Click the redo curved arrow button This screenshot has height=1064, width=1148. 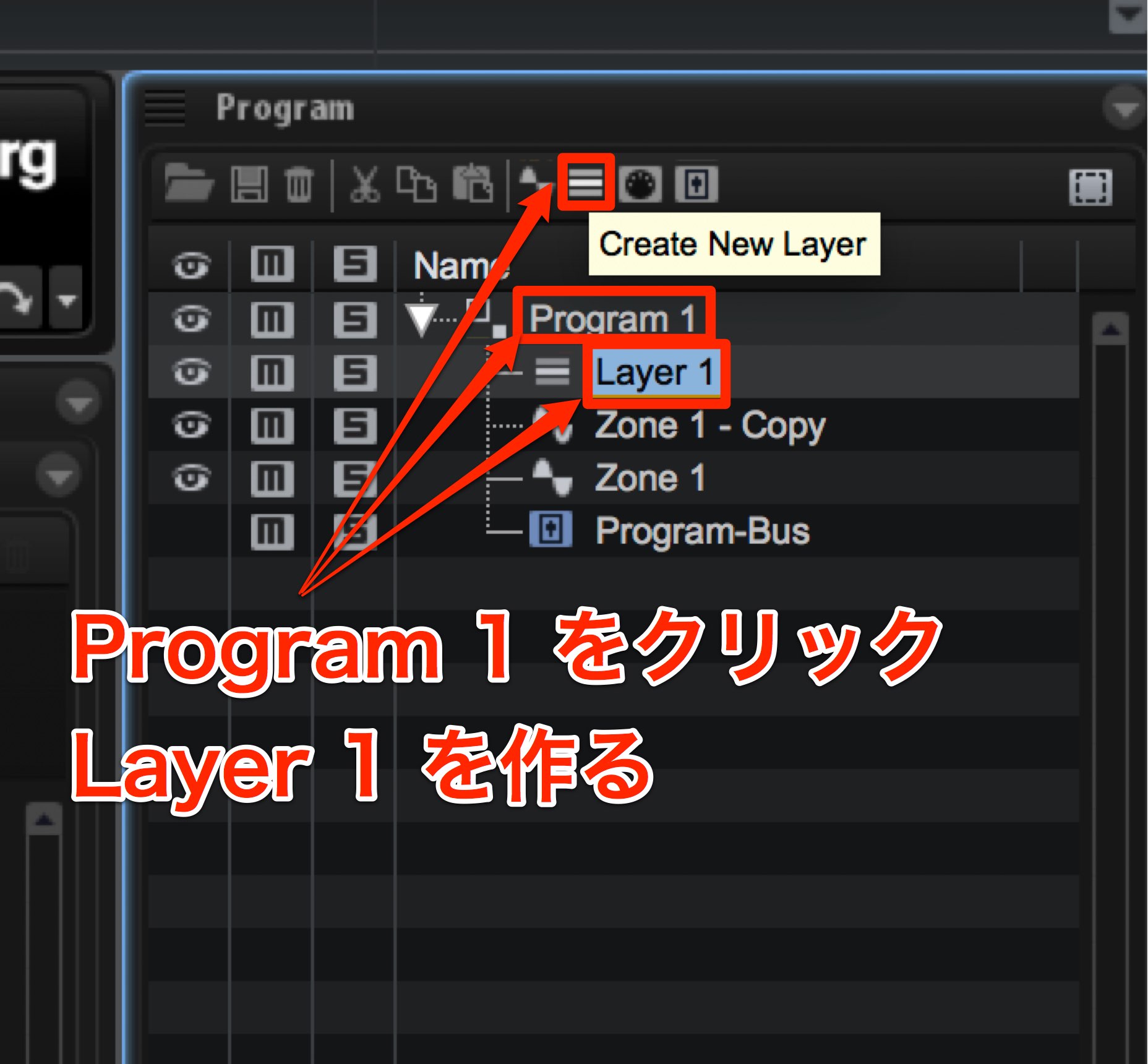[x=17, y=298]
